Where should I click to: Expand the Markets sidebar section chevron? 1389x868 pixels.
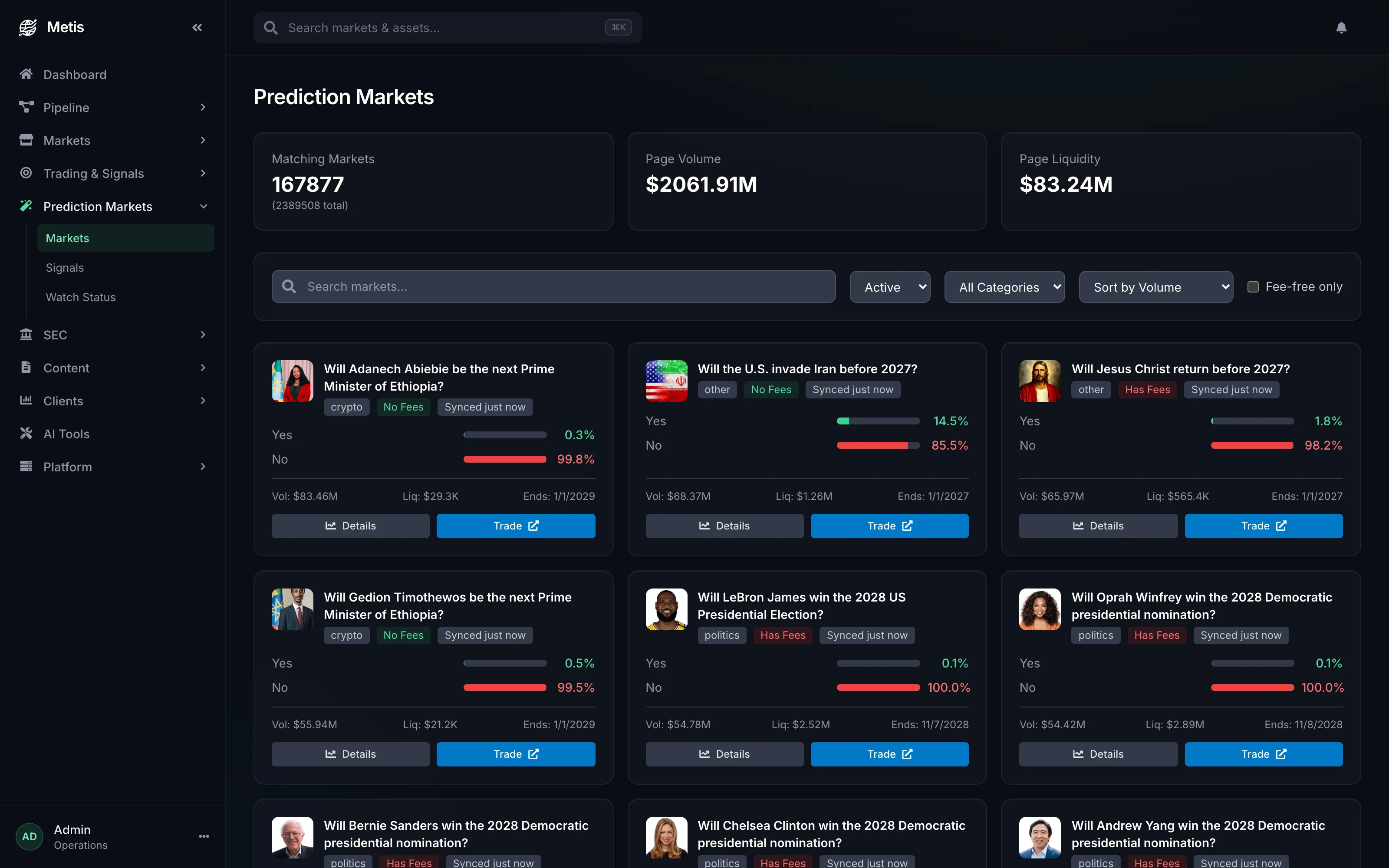[x=203, y=140]
